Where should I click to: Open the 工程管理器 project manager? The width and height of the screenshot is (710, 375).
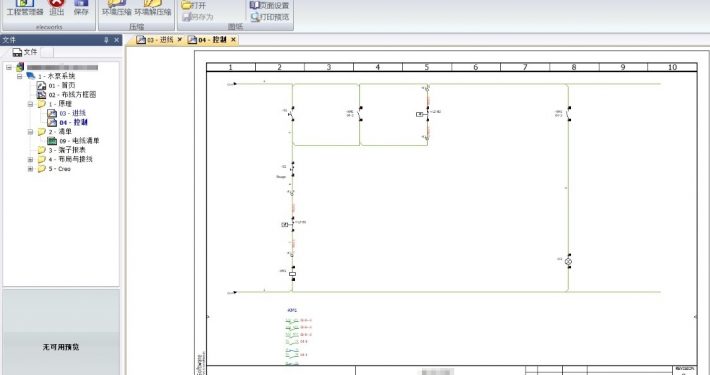coord(24,8)
